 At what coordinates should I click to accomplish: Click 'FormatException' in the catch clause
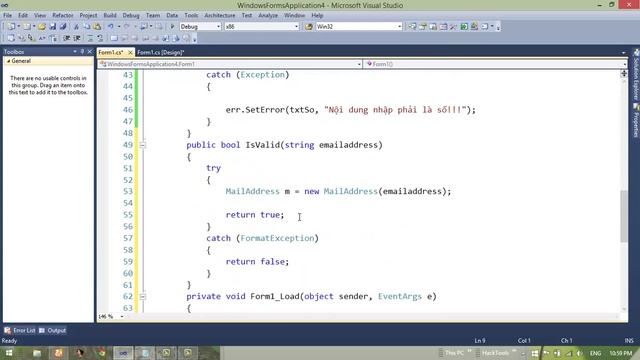click(x=277, y=238)
